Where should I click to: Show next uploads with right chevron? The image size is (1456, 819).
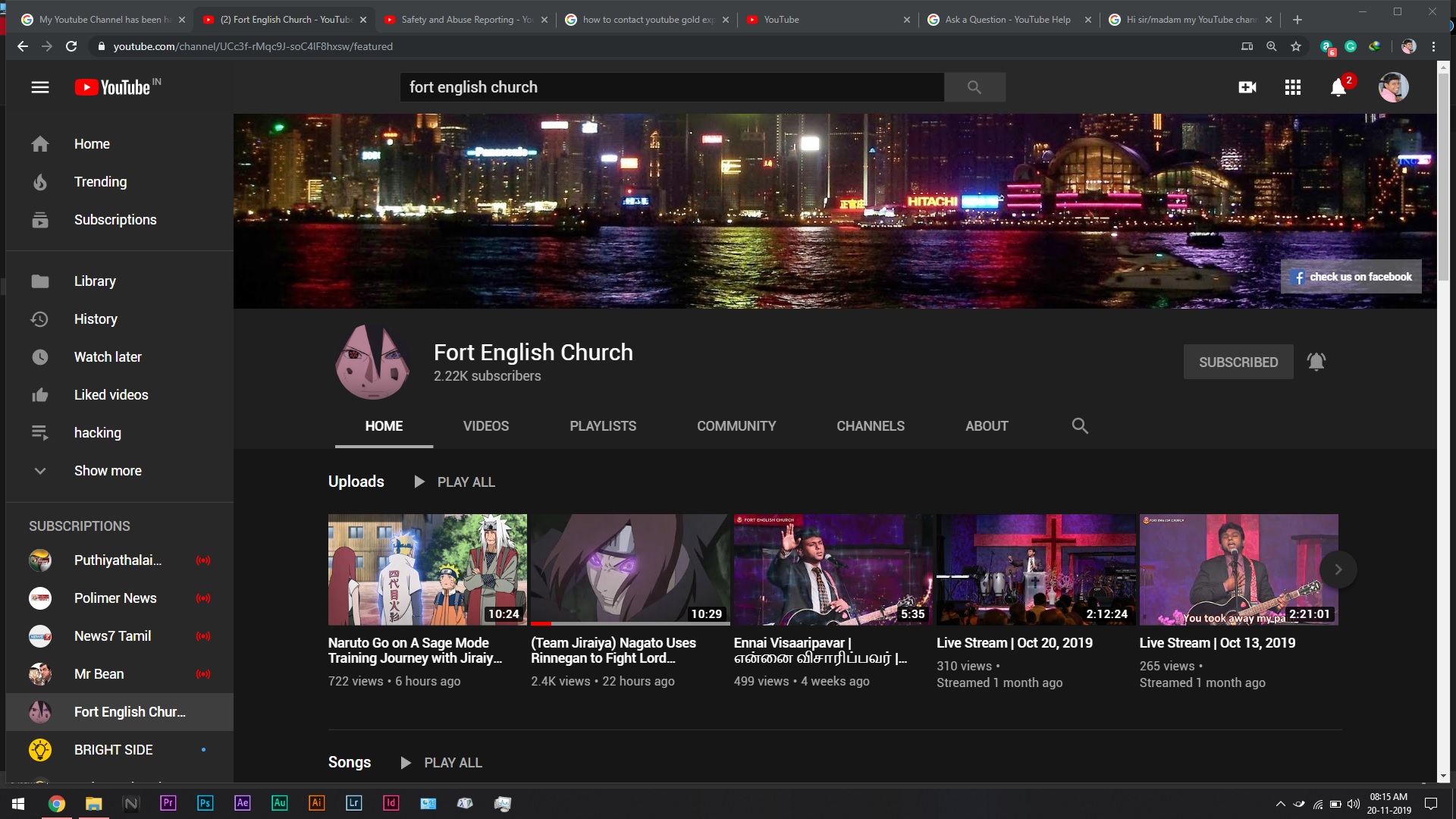tap(1338, 570)
